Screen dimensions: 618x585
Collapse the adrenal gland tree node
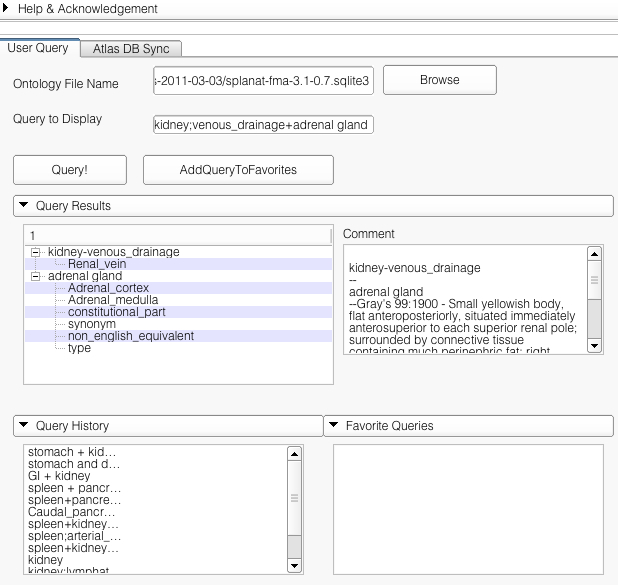(x=36, y=276)
